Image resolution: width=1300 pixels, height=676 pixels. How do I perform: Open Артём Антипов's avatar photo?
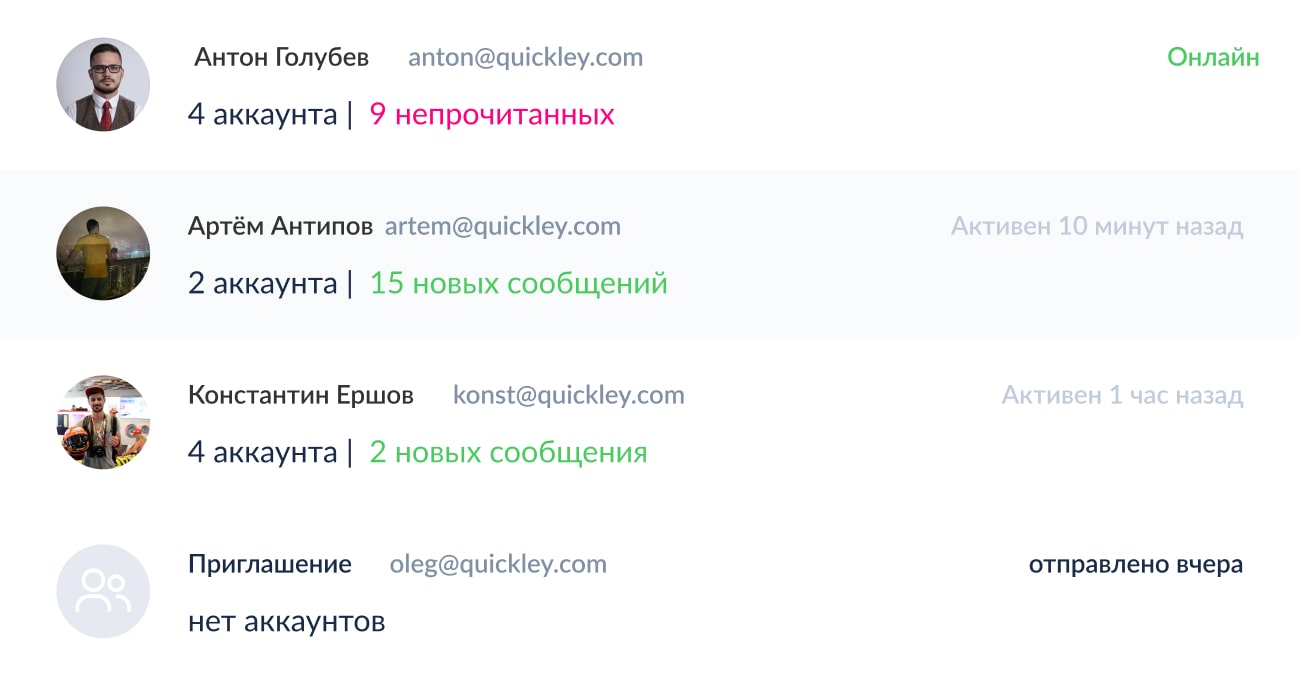click(103, 254)
